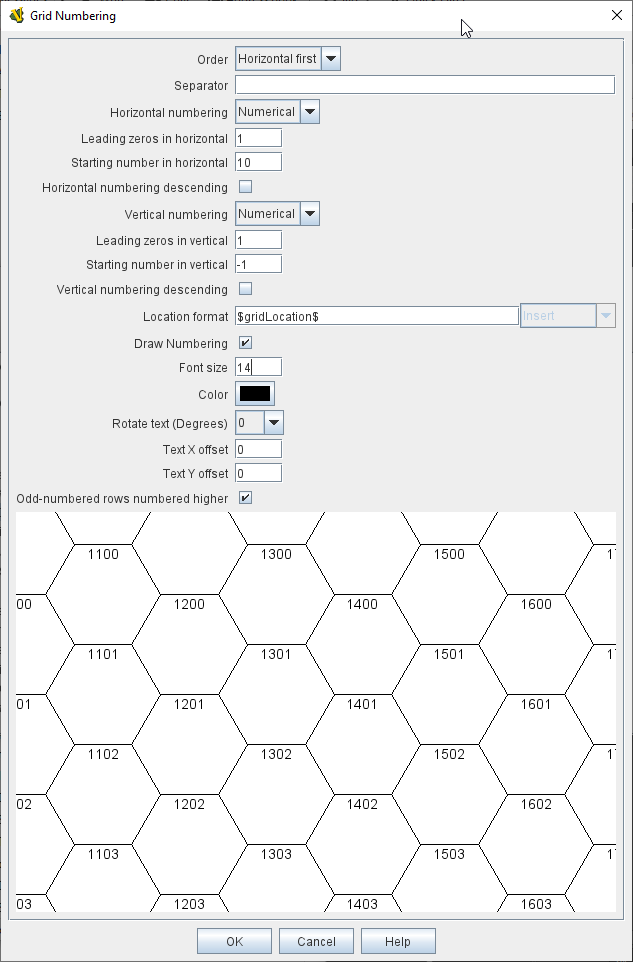Viewport: 633px width, 962px height.
Task: Expand the Horizontal numbering dropdown
Action: pos(277,112)
